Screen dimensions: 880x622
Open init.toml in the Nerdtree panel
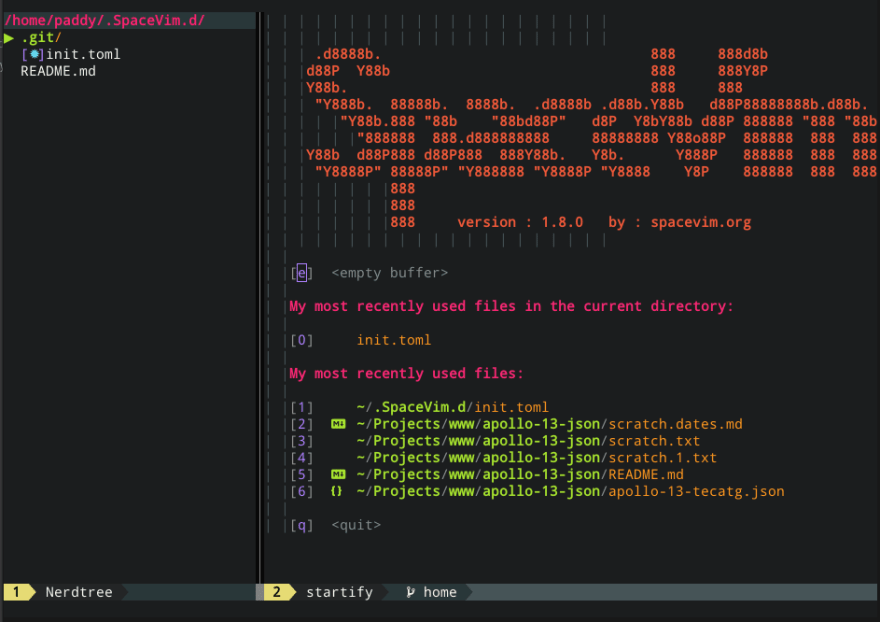(x=83, y=54)
